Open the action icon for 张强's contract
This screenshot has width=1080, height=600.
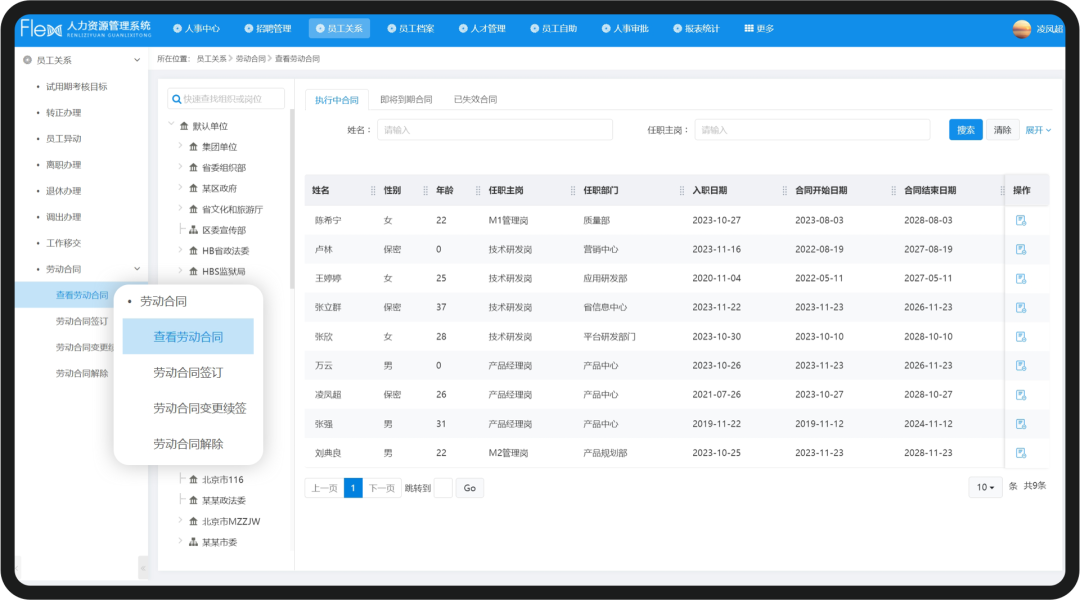pyautogui.click(x=1021, y=424)
